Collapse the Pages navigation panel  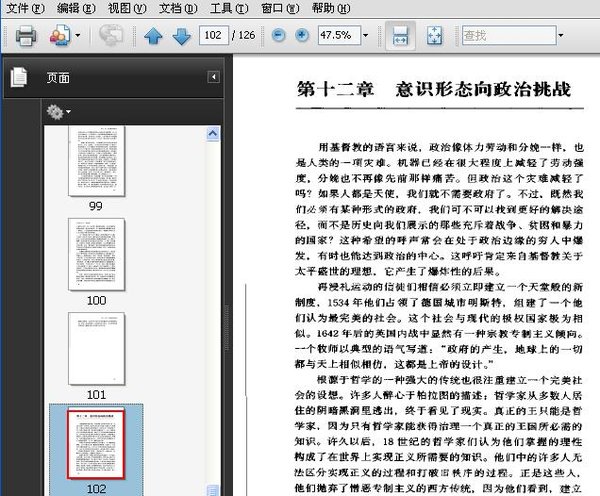(x=213, y=77)
